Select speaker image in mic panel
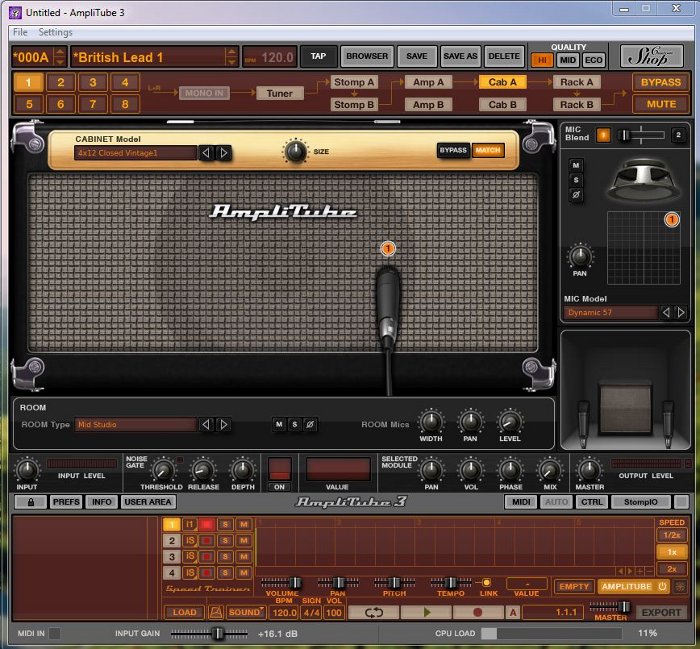Screen dimensions: 700x649 click(x=643, y=180)
